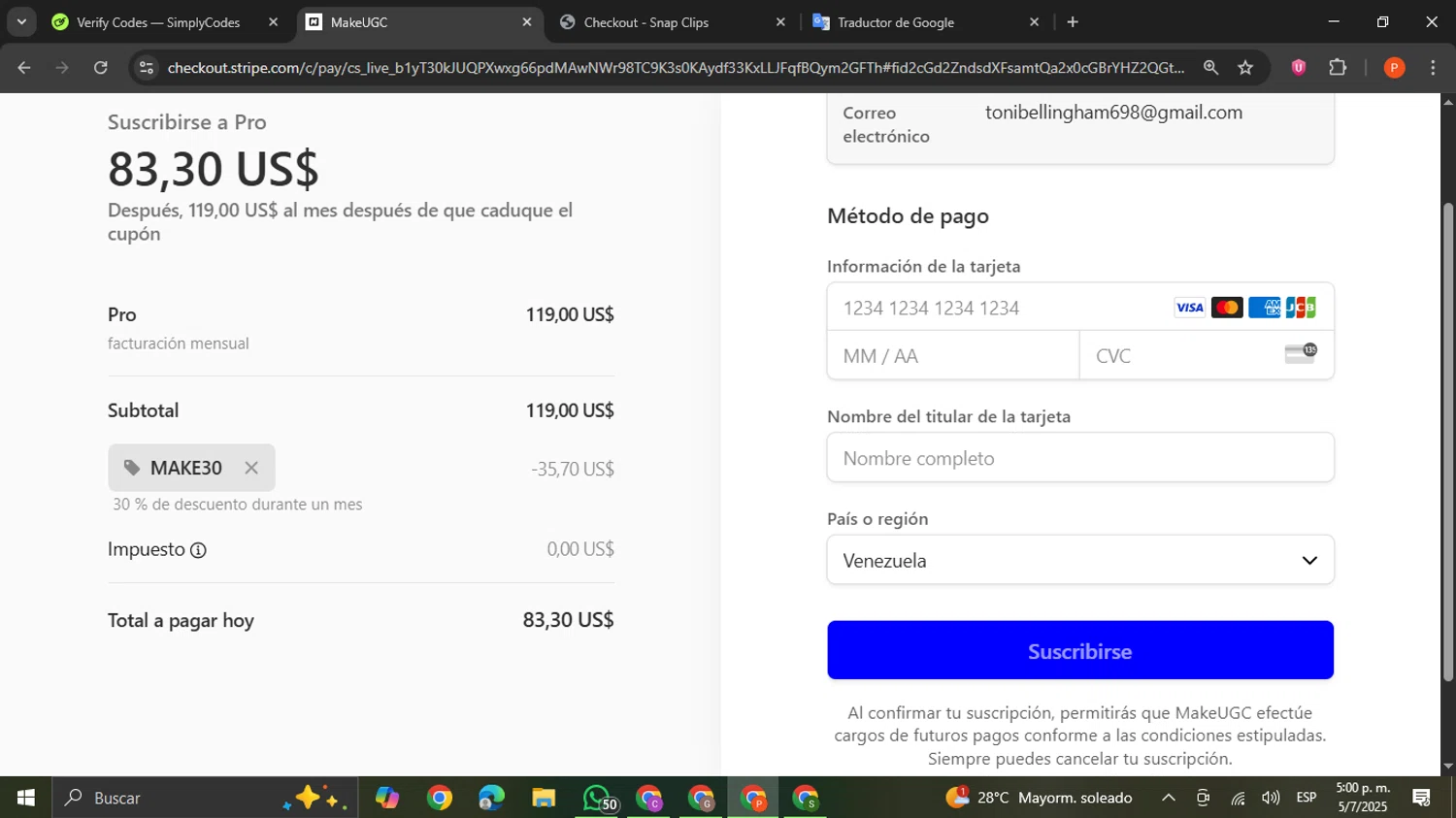Reload the Stripe checkout page
The image size is (1456, 818).
click(x=101, y=67)
